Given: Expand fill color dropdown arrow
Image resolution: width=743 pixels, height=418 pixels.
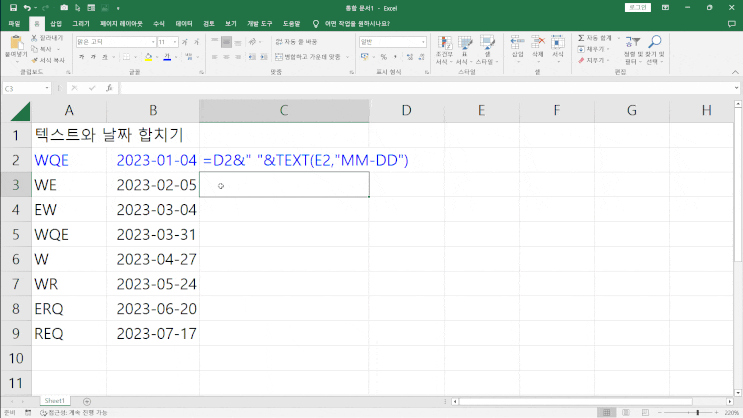Looking at the screenshot, I should pyautogui.click(x=157, y=57).
